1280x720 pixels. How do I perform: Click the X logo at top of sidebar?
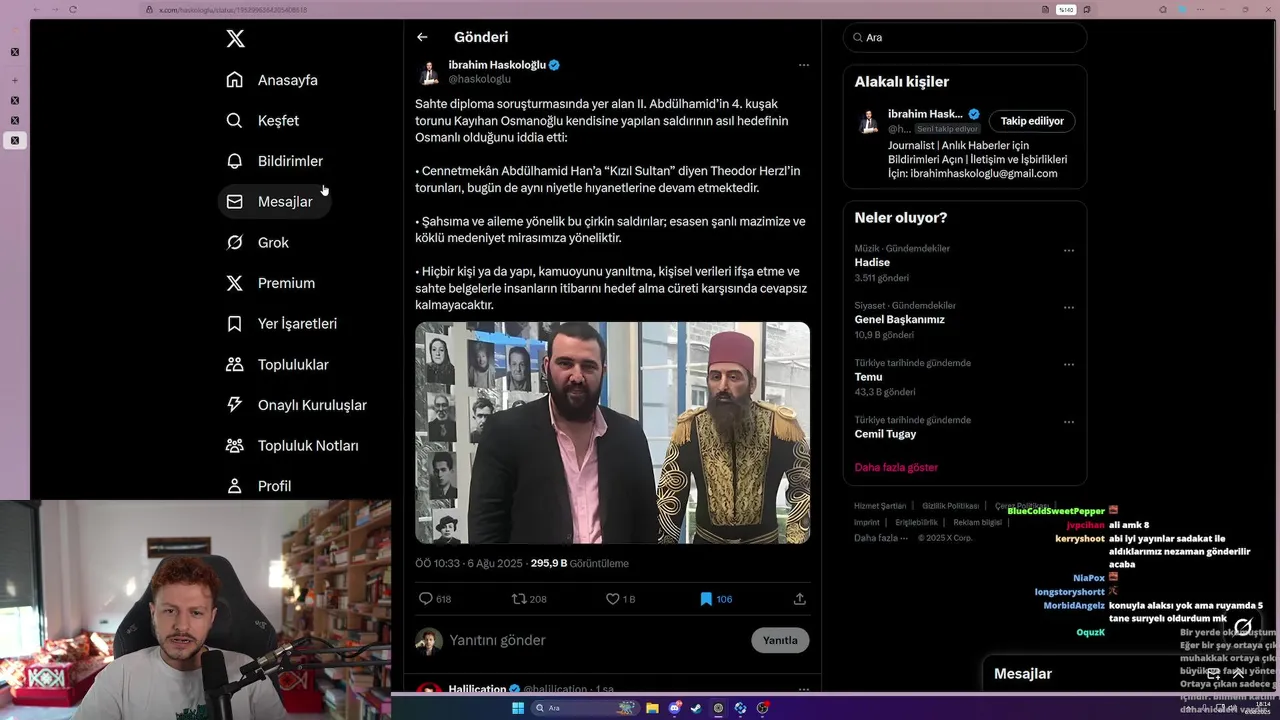point(235,39)
